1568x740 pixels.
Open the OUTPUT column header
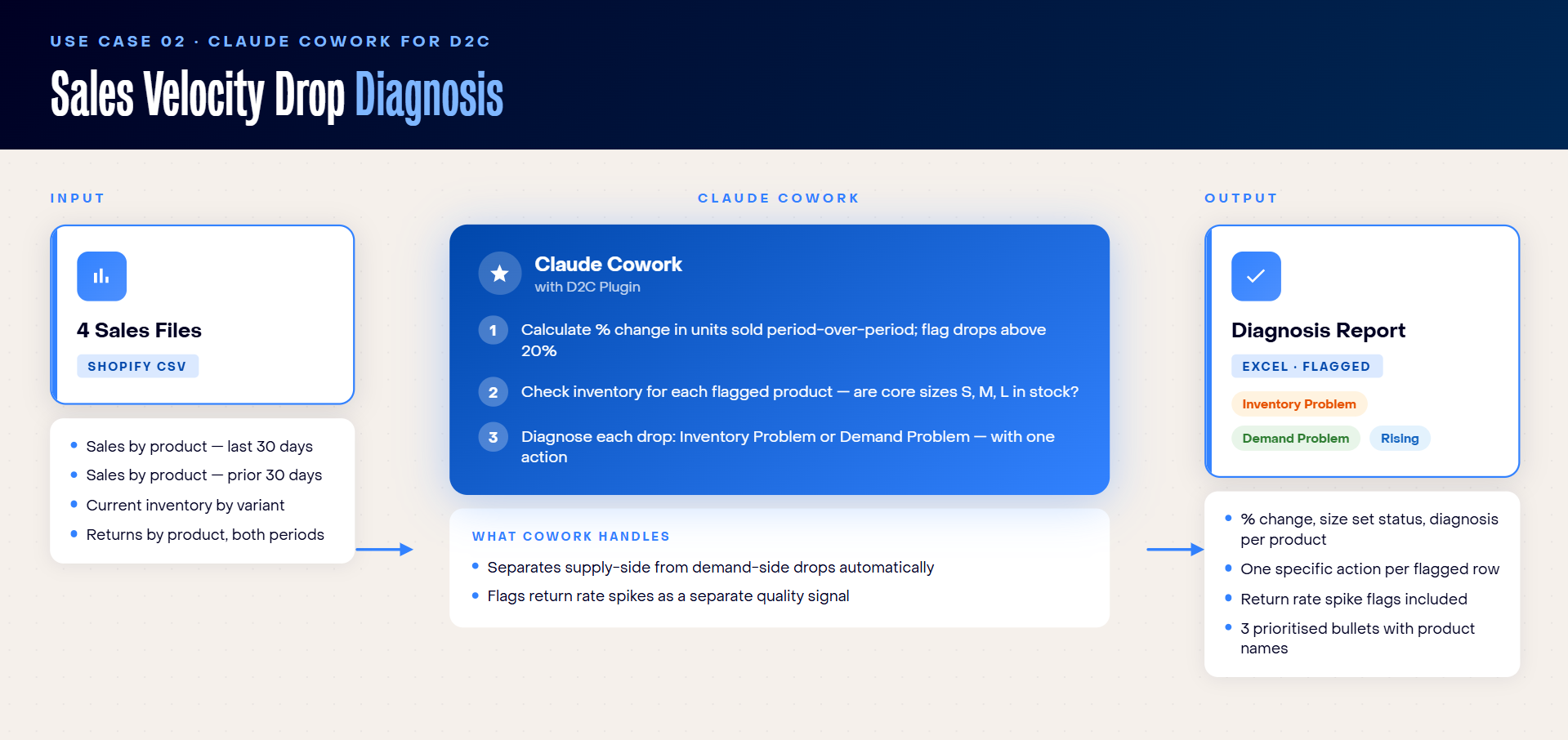click(x=1240, y=198)
